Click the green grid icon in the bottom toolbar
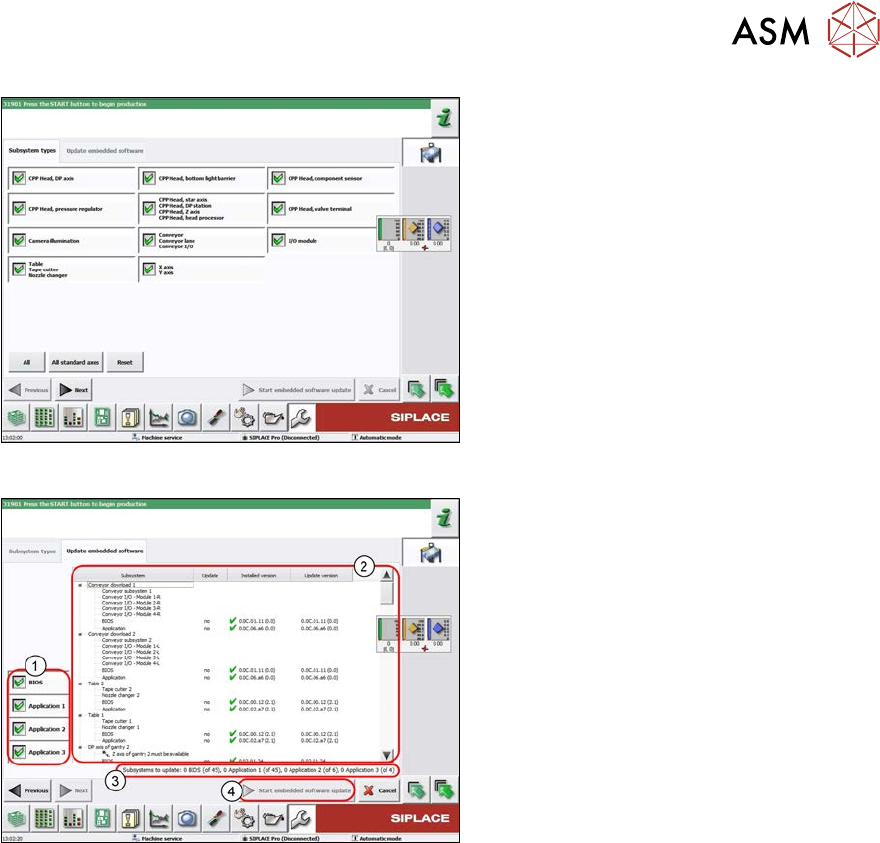Viewport: 880px width, 843px height. tap(45, 819)
